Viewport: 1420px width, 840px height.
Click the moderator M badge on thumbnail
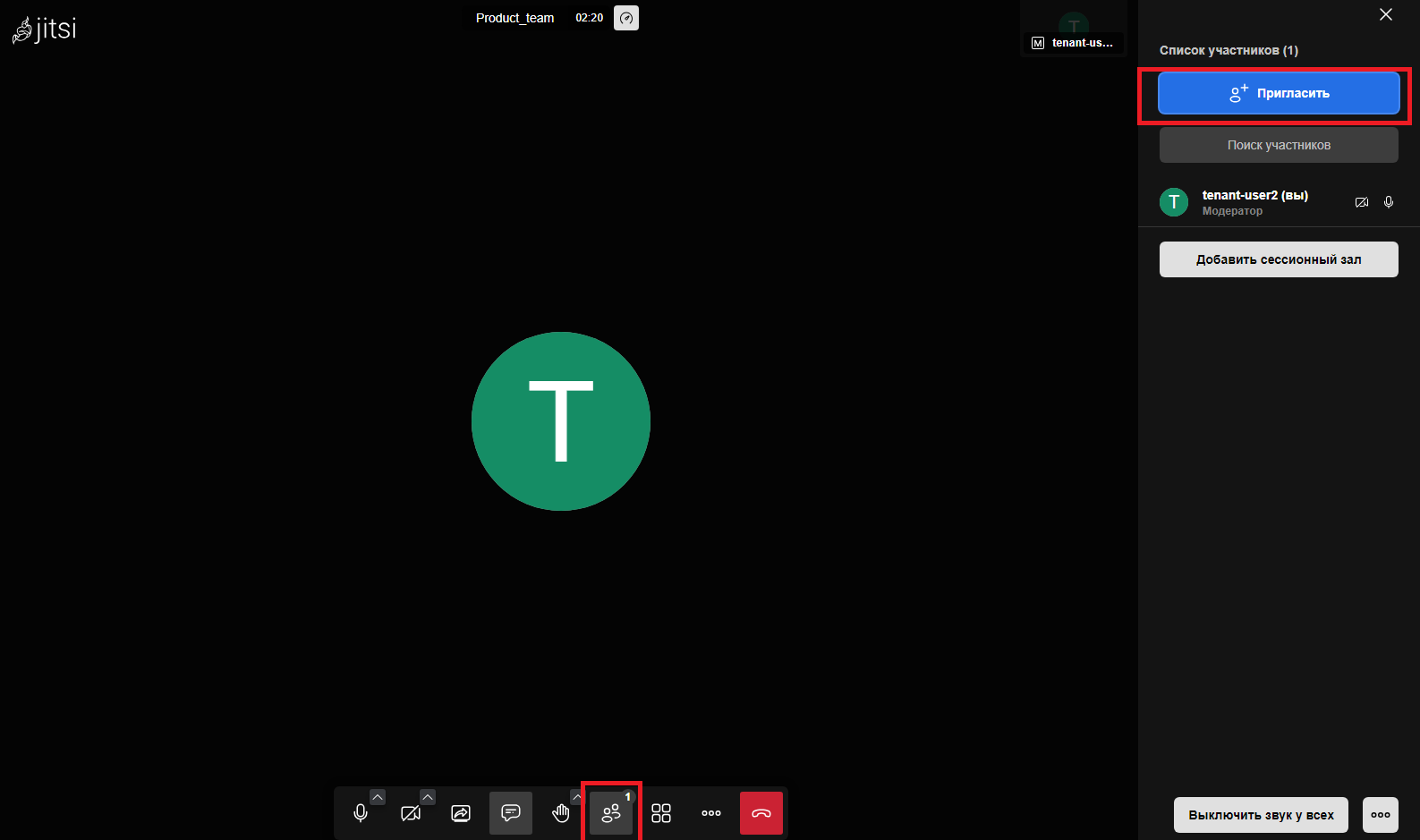pyautogui.click(x=1038, y=43)
